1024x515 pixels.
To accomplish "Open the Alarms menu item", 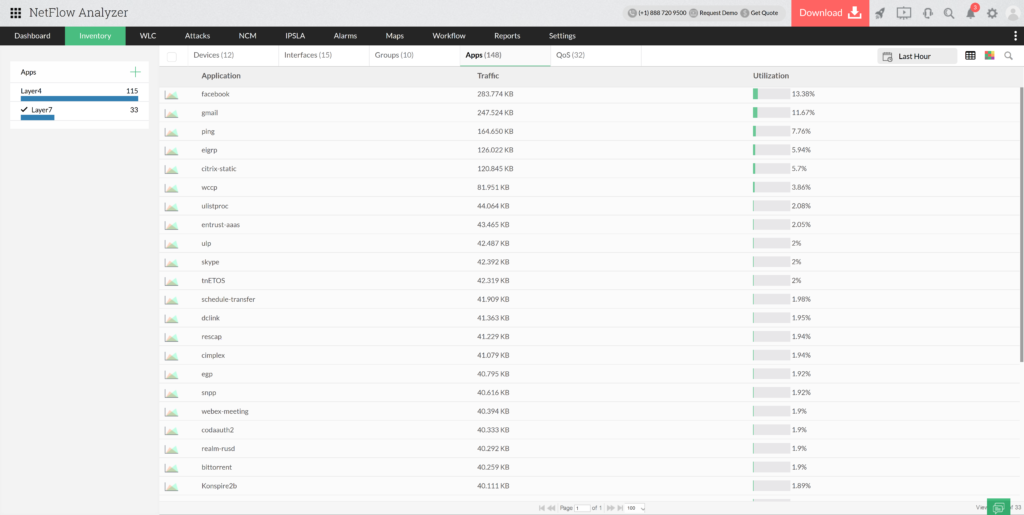I will 345,36.
